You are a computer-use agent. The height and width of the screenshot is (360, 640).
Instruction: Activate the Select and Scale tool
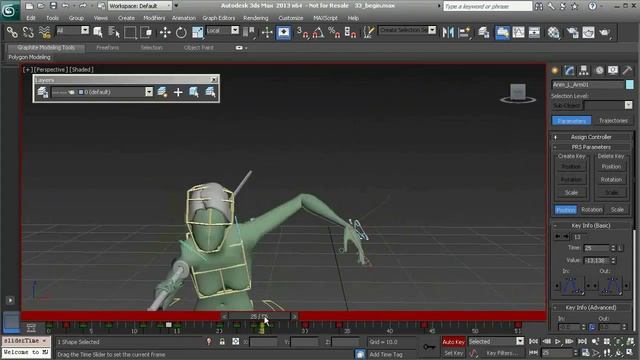[x=198, y=32]
